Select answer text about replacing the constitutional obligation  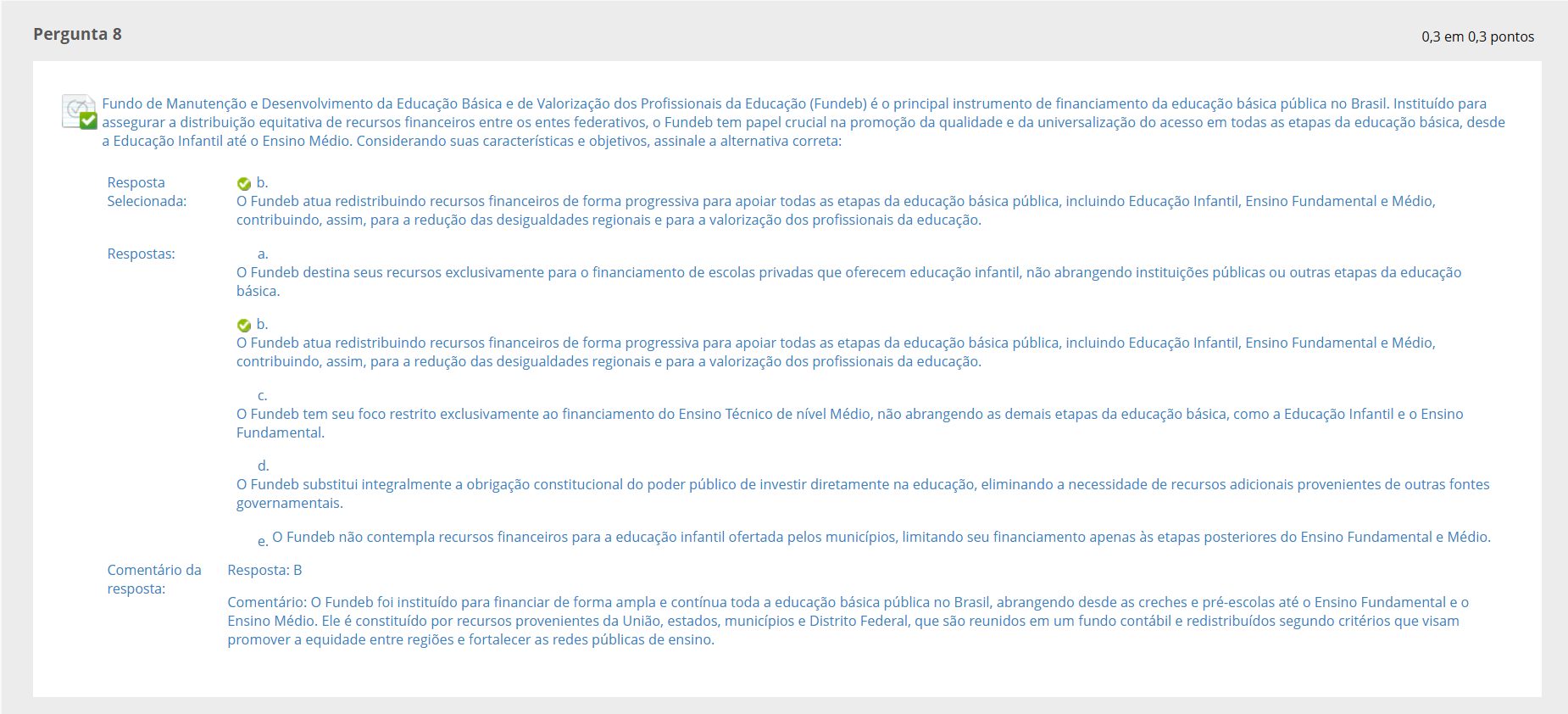862,493
